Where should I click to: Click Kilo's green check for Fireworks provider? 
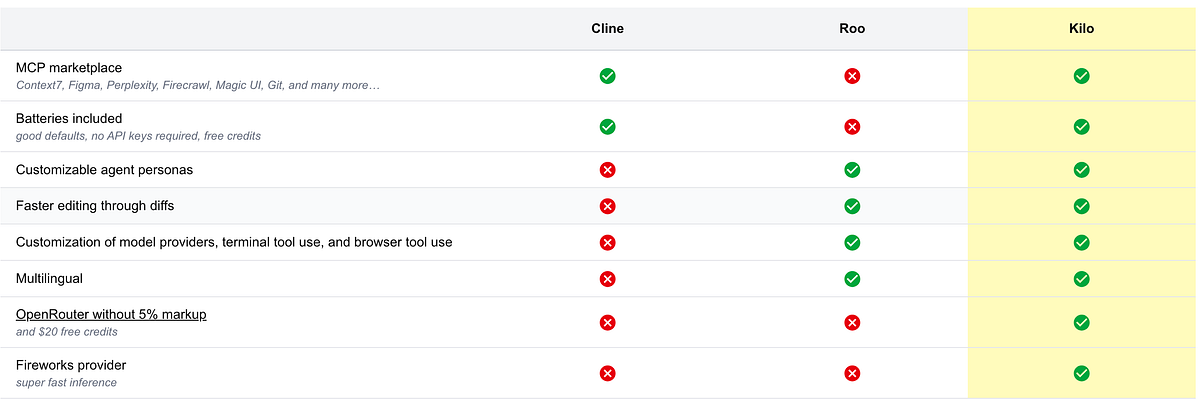(x=1081, y=373)
